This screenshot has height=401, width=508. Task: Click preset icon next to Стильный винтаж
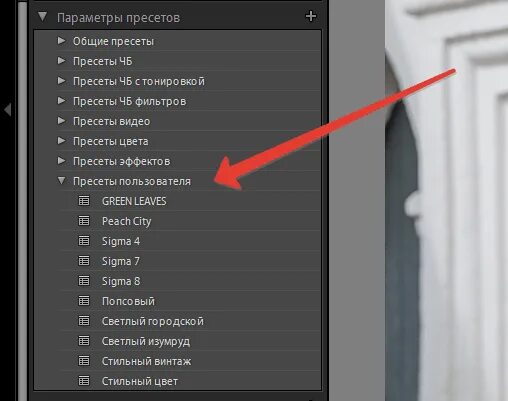[84, 361]
